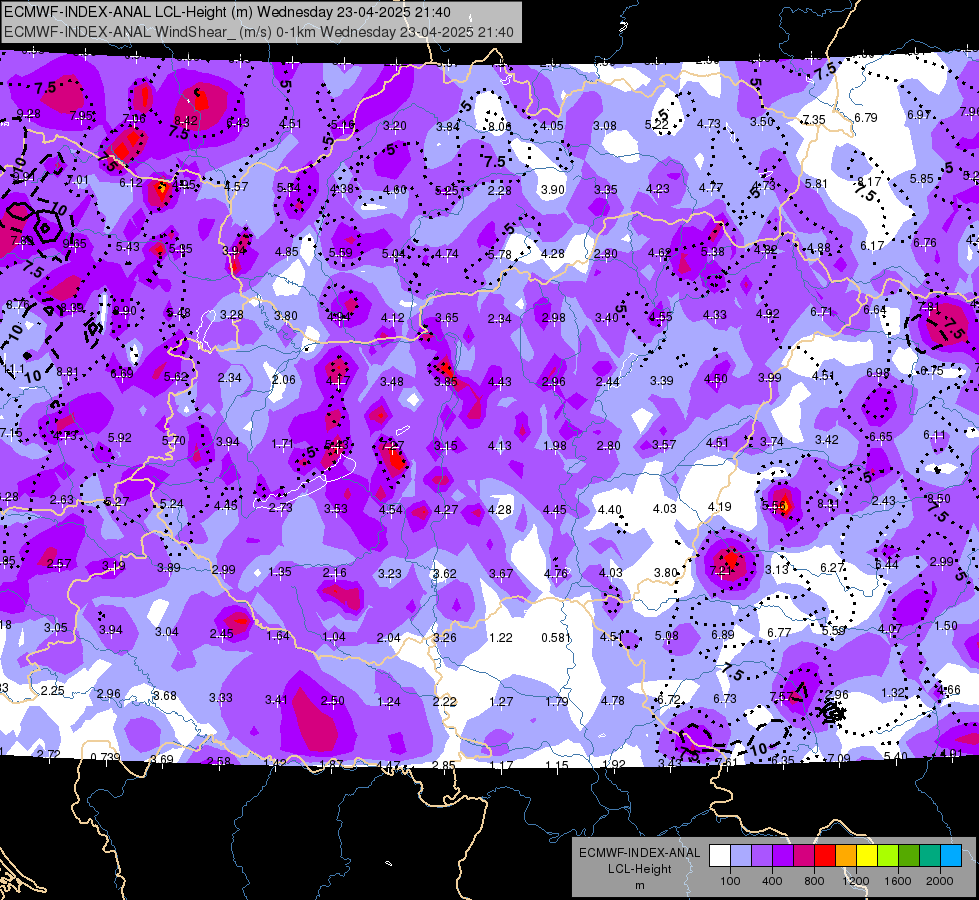
Task: Click the shear value 4.40
Action: 610,510
